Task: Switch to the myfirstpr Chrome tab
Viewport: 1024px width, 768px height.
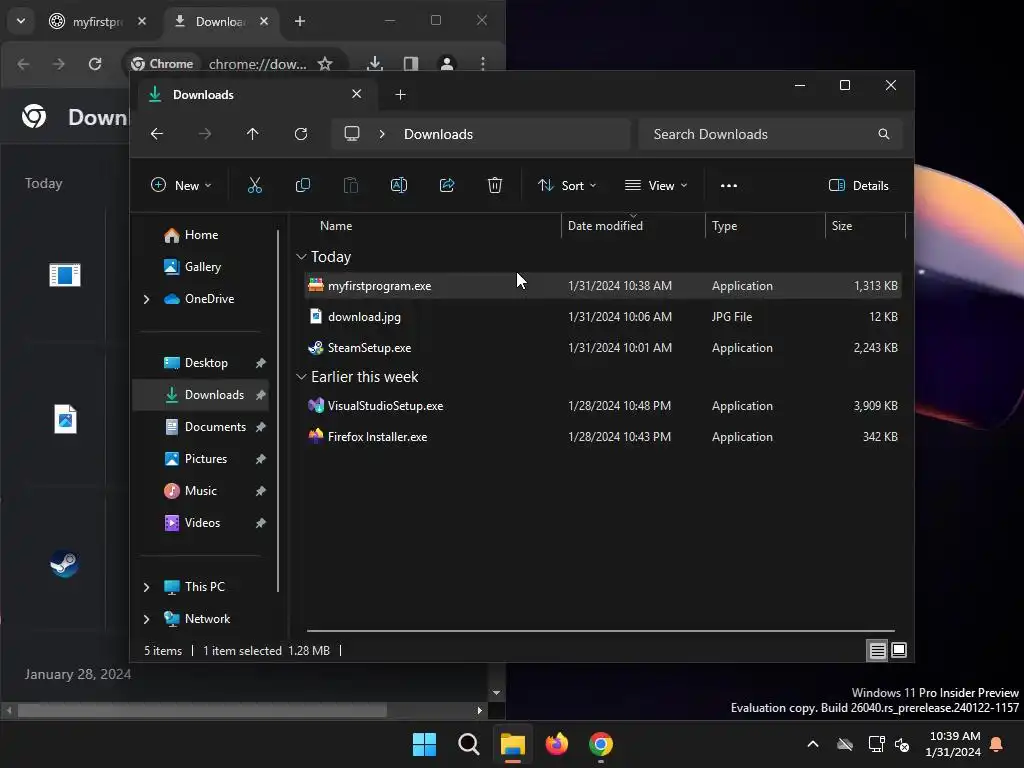Action: (x=97, y=22)
